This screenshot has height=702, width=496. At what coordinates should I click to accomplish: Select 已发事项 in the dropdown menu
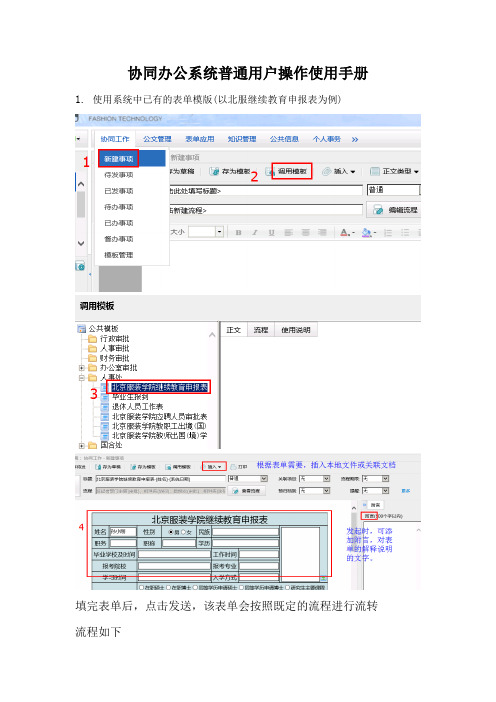click(119, 191)
